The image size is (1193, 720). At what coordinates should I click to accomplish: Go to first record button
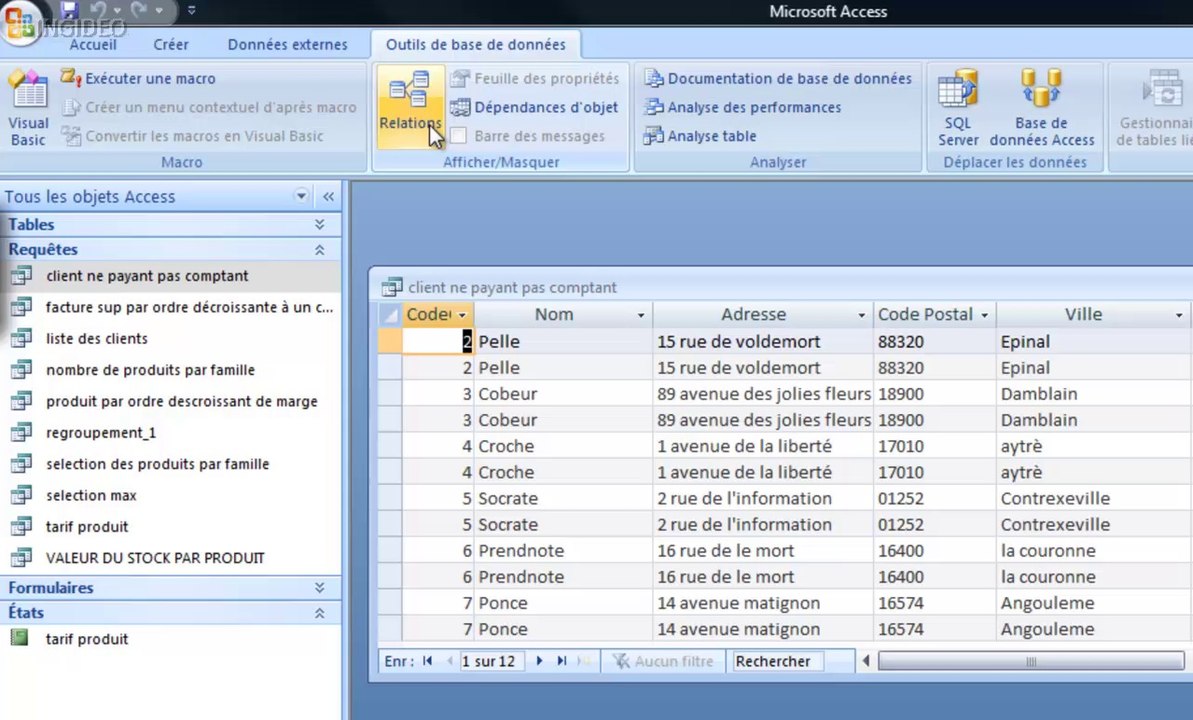pos(428,661)
